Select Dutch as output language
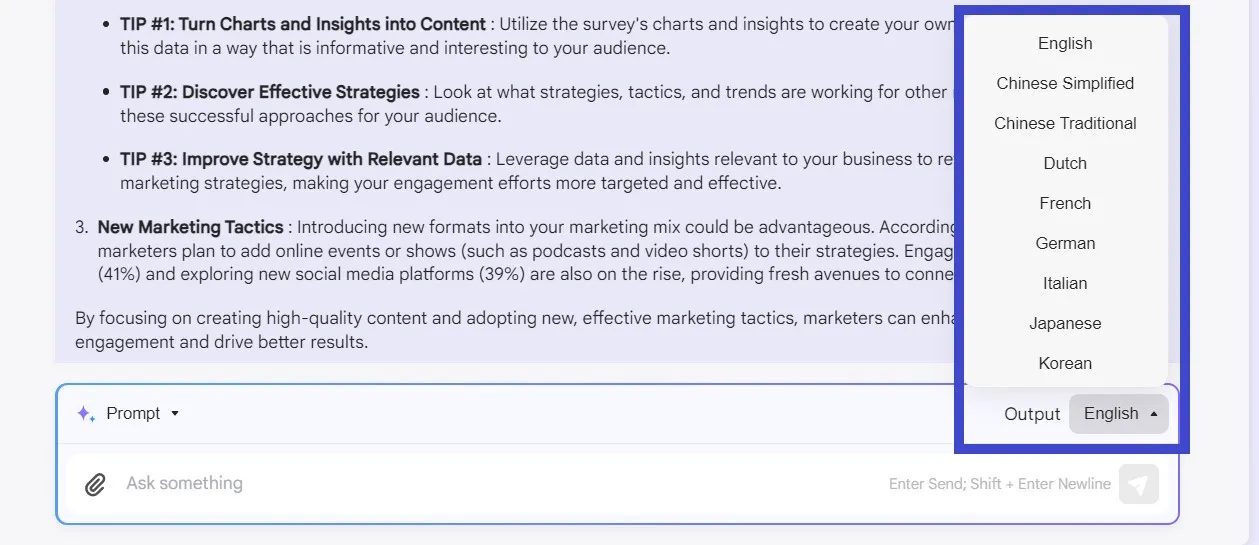The image size is (1259, 545). pos(1065,163)
